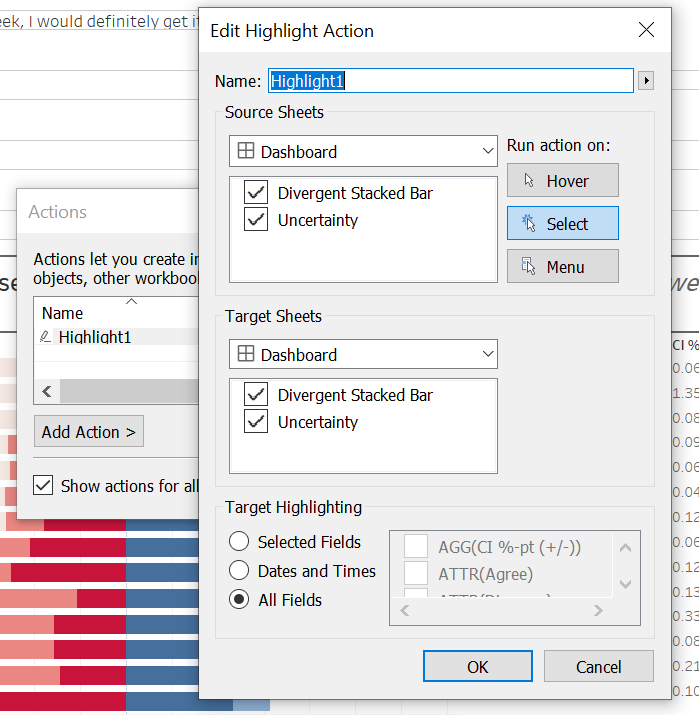Toggle Show actions for all checkbox
Screen dimensions: 699x715
tap(43, 486)
